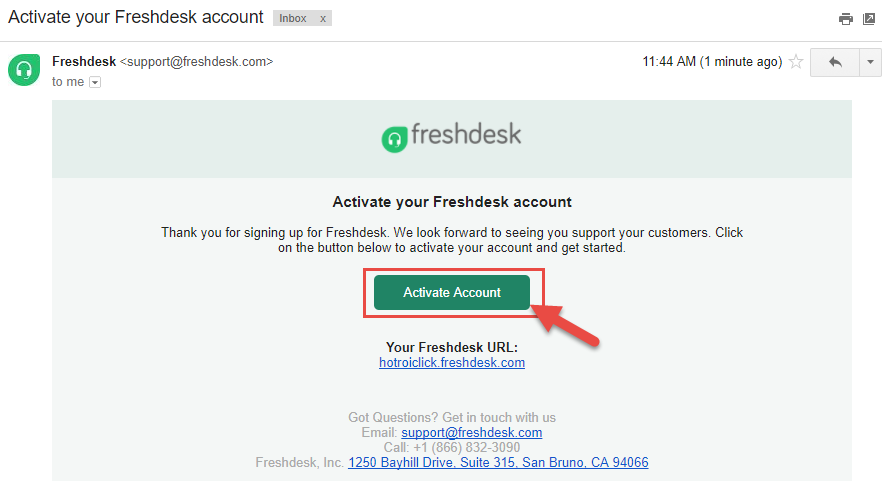Screen dimensions: 884x481
Task: Click the print email icon
Action: 845,19
